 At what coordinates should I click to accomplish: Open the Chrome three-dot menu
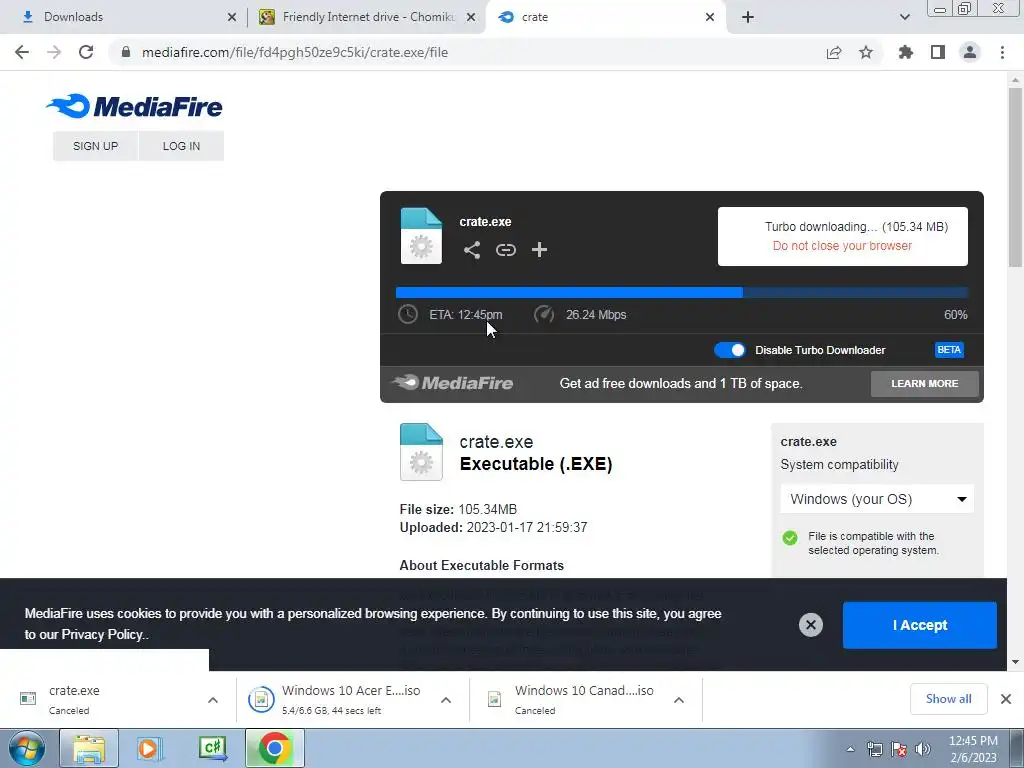point(1002,52)
